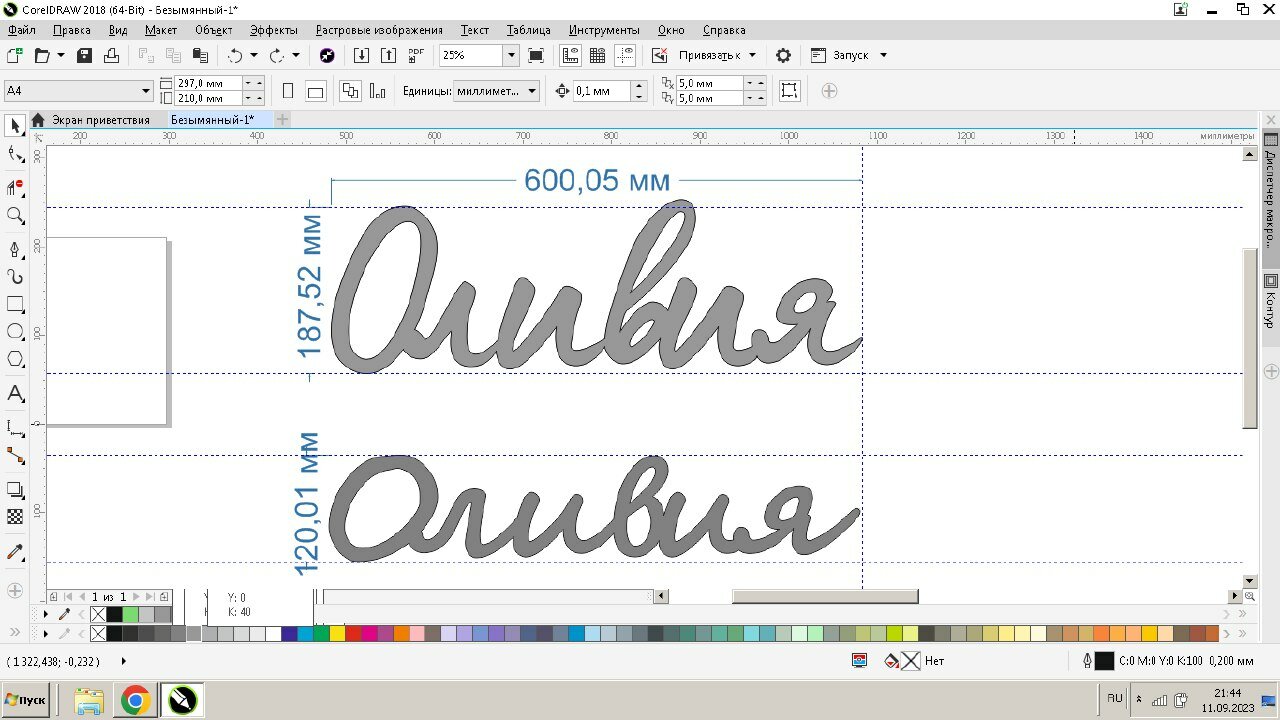
Task: Expand the Launch (Запуск) dropdown
Action: click(883, 55)
